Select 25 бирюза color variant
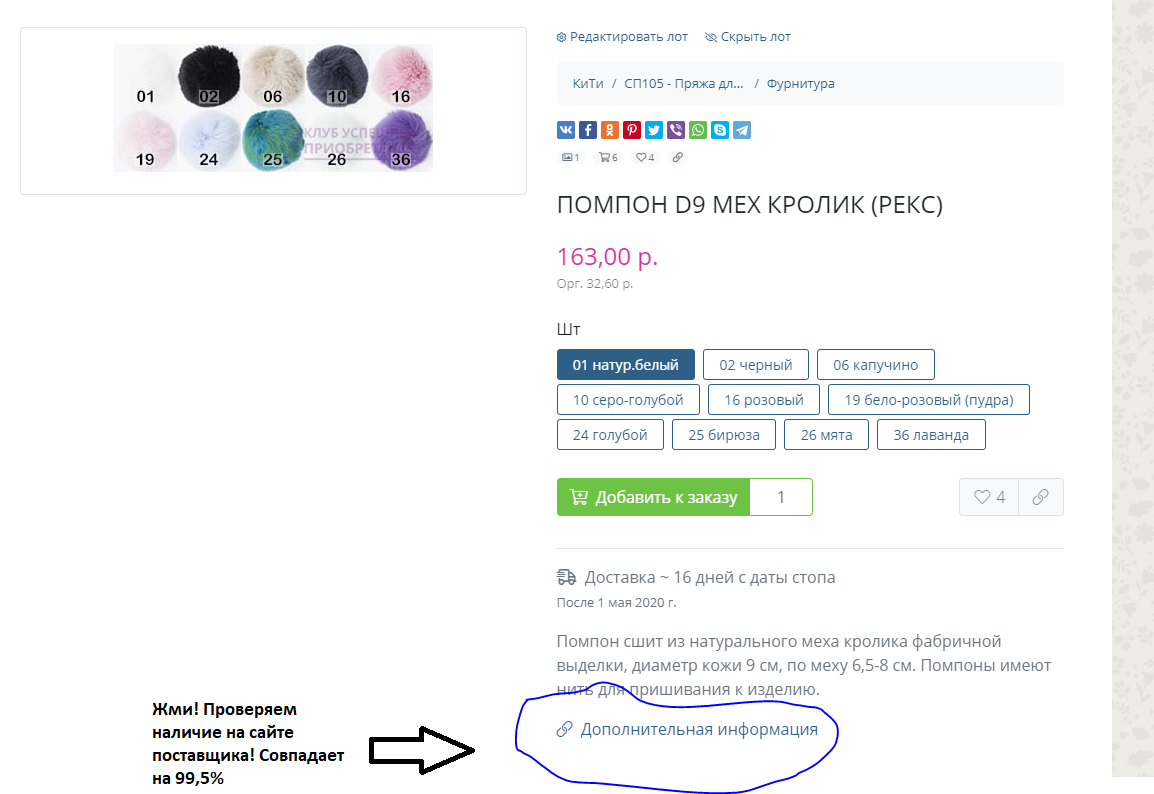The image size is (1154, 794). pyautogui.click(x=724, y=435)
